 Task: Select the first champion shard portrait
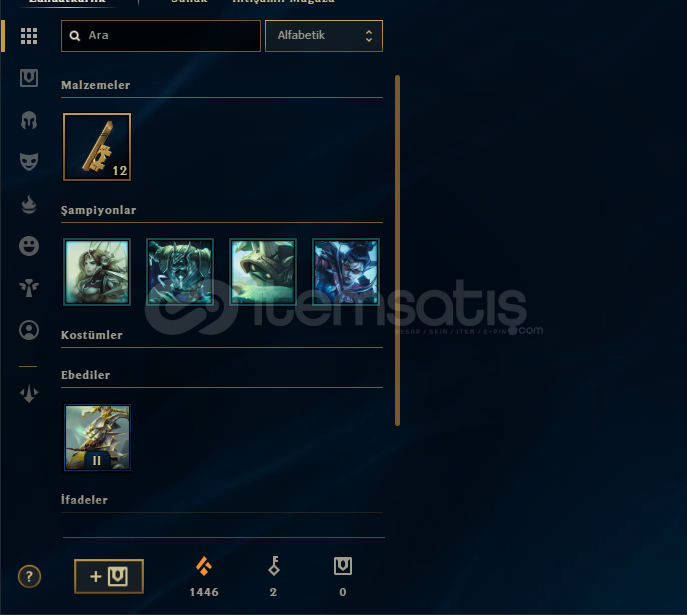(97, 272)
